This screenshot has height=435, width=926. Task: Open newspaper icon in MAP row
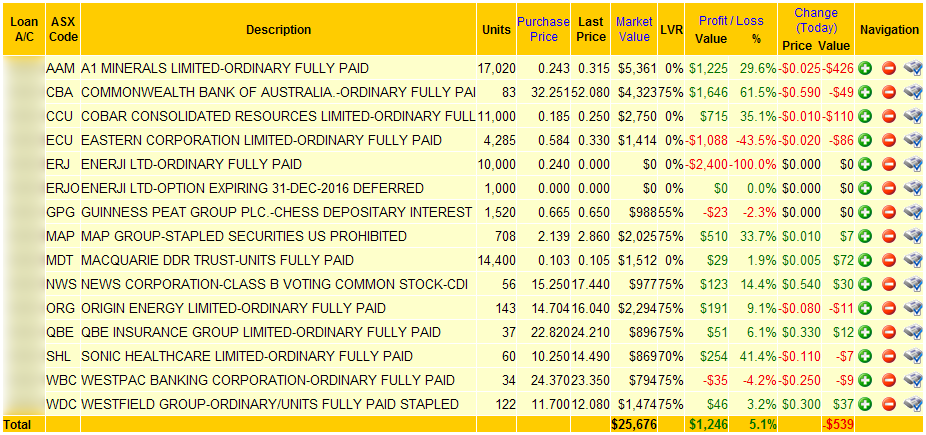click(x=913, y=236)
